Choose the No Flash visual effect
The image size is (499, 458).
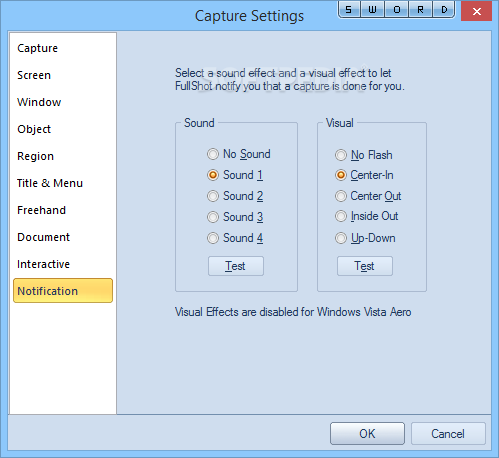[364, 155]
